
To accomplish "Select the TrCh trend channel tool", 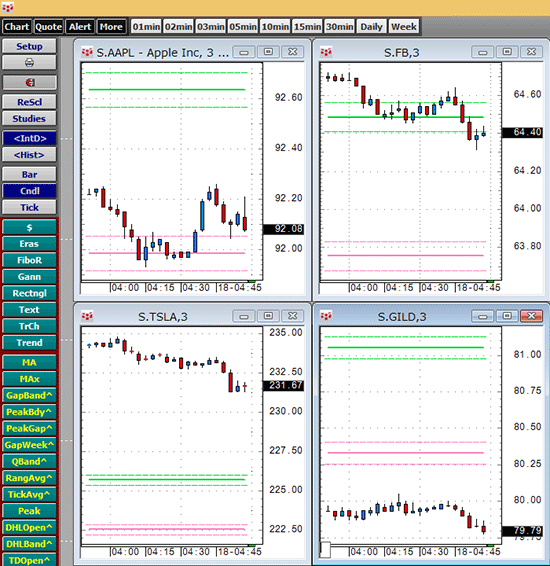I will (x=29, y=326).
